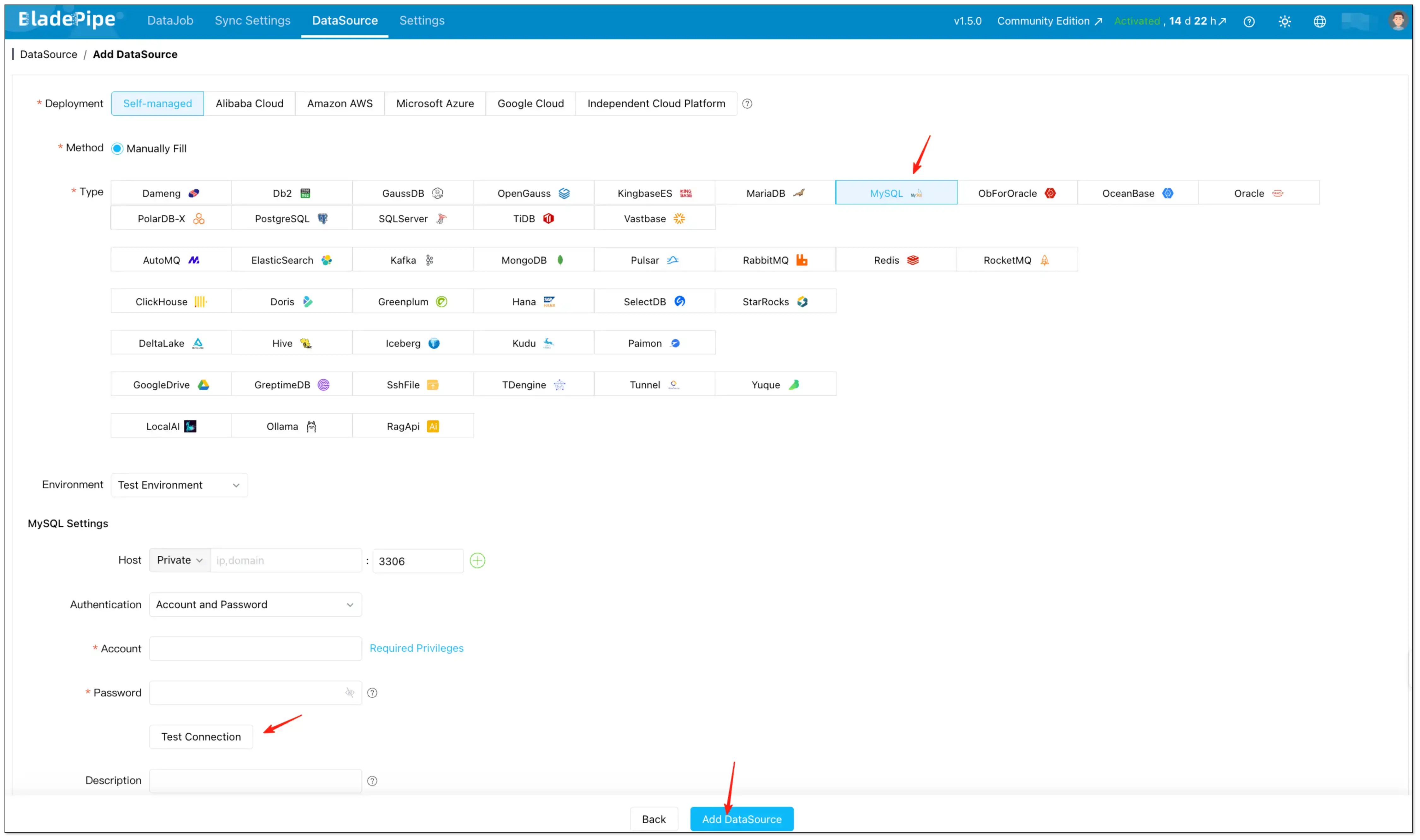Click the help question-mark icon in header
The width and height of the screenshot is (1420, 840).
tap(1249, 21)
